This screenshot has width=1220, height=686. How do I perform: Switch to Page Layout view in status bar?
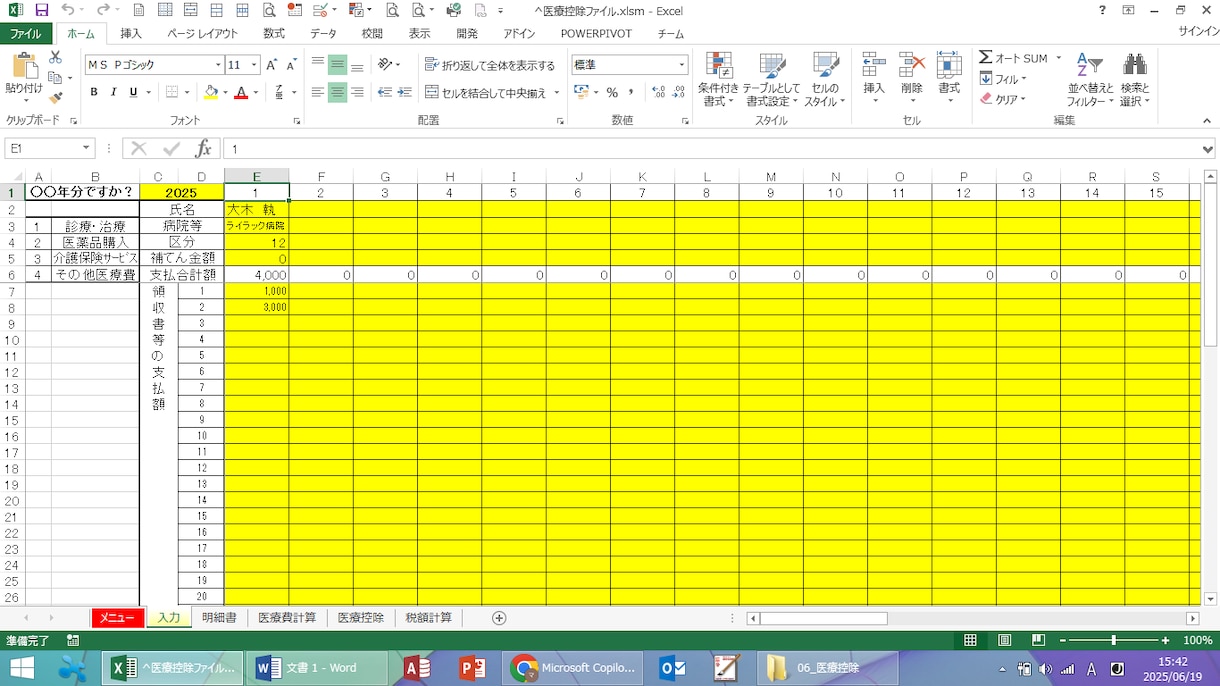click(x=1004, y=640)
